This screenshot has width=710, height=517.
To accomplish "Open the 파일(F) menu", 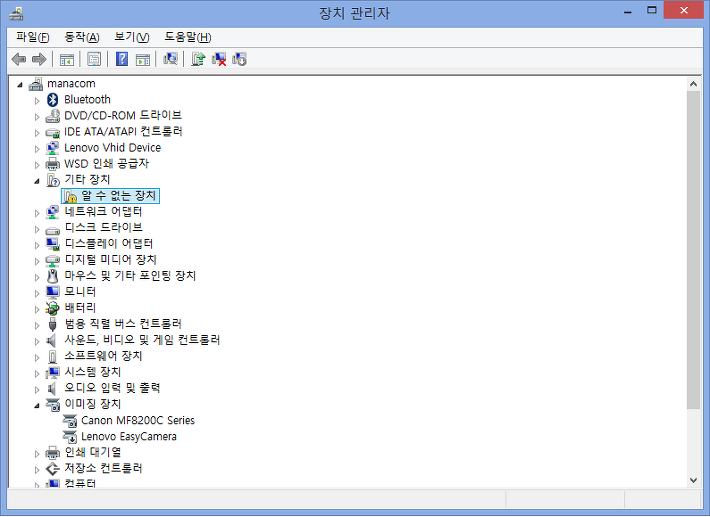I will (33, 37).
